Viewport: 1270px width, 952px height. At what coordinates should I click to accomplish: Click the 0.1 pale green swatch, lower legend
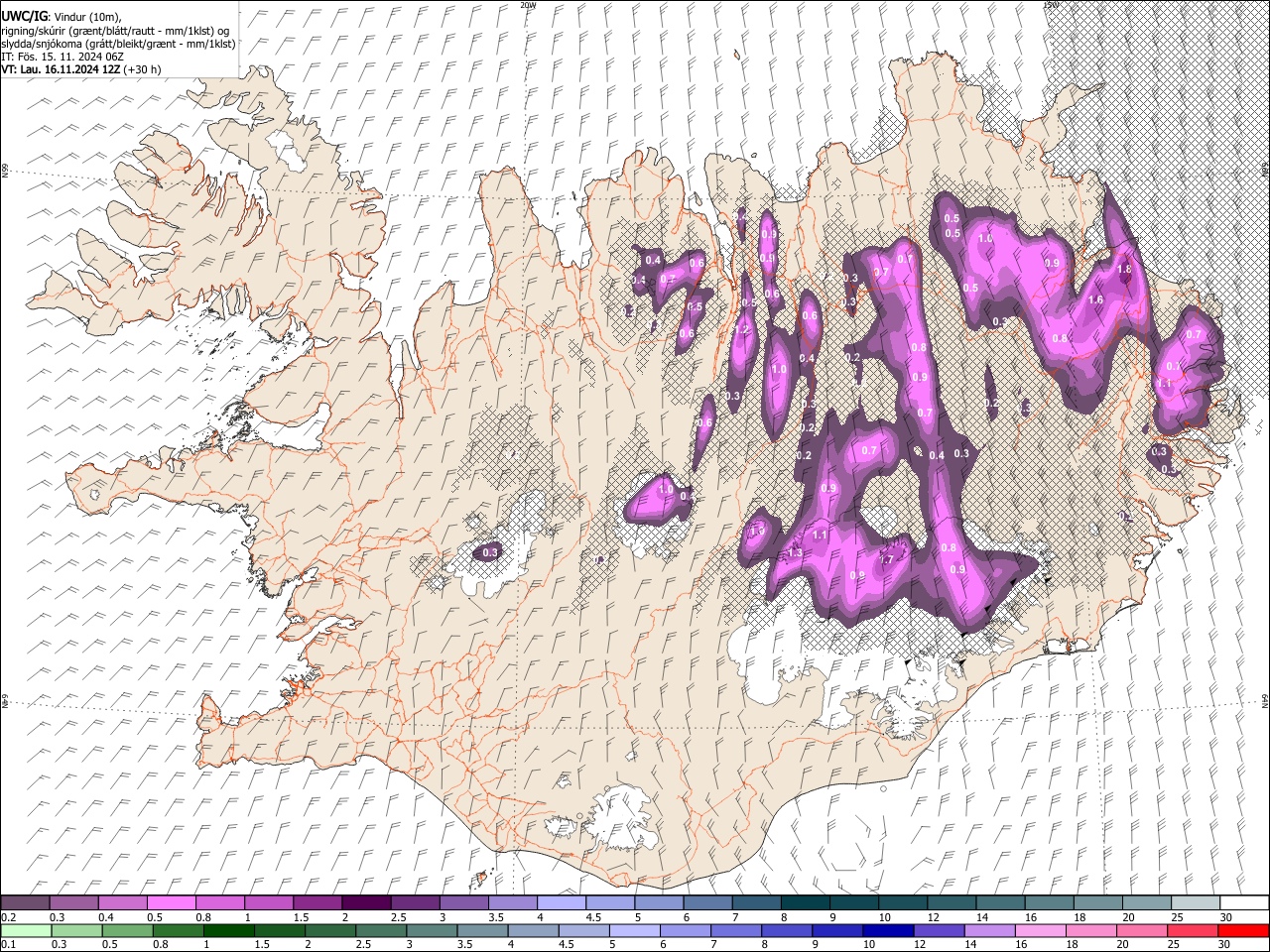(26, 930)
